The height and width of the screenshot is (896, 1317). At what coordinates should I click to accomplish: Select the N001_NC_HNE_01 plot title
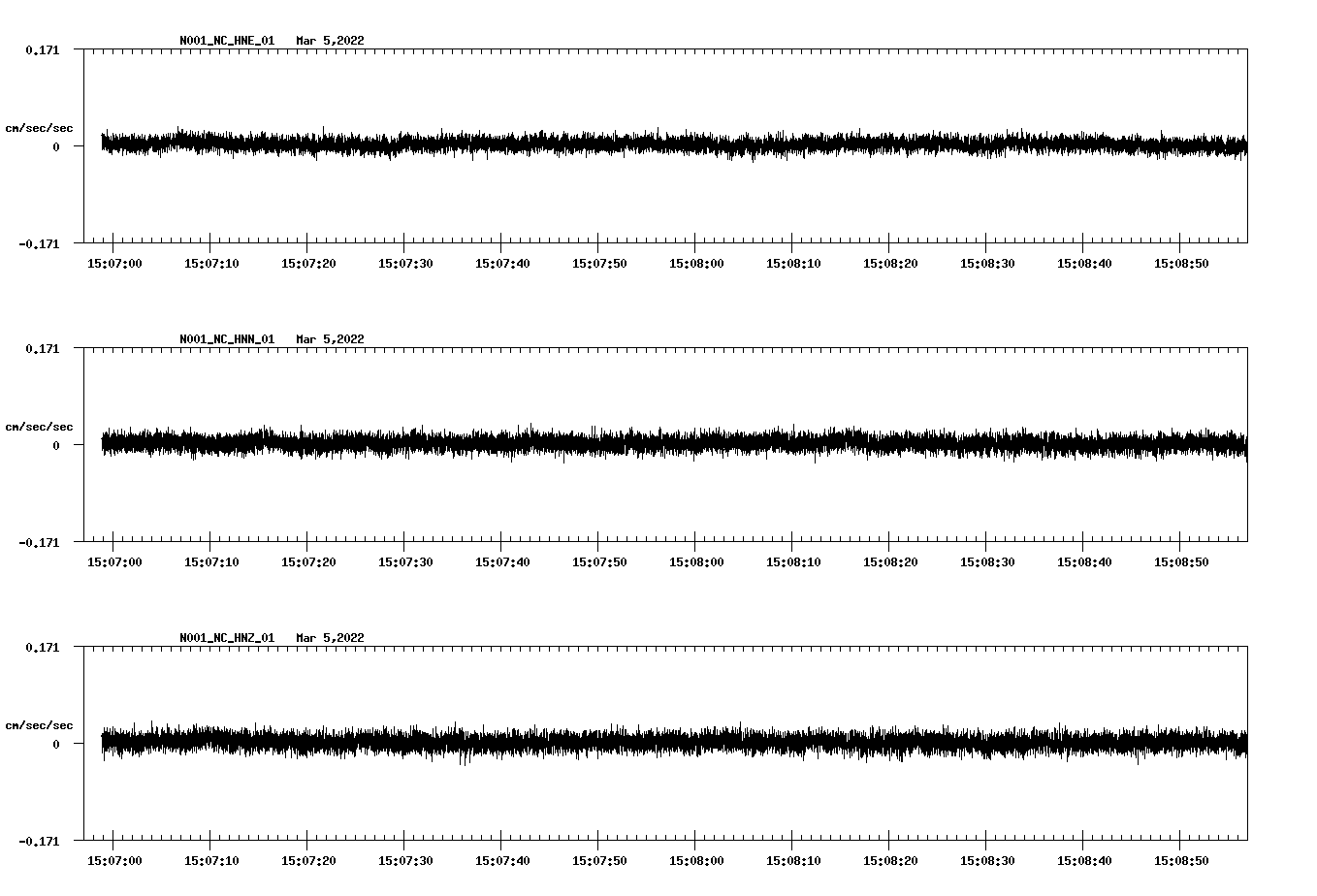pyautogui.click(x=227, y=41)
